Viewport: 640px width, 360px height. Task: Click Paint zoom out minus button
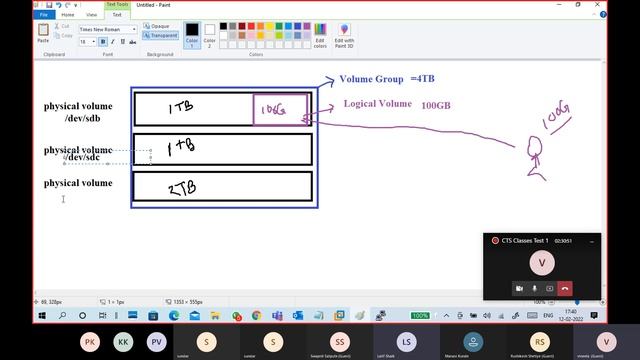(x=551, y=302)
